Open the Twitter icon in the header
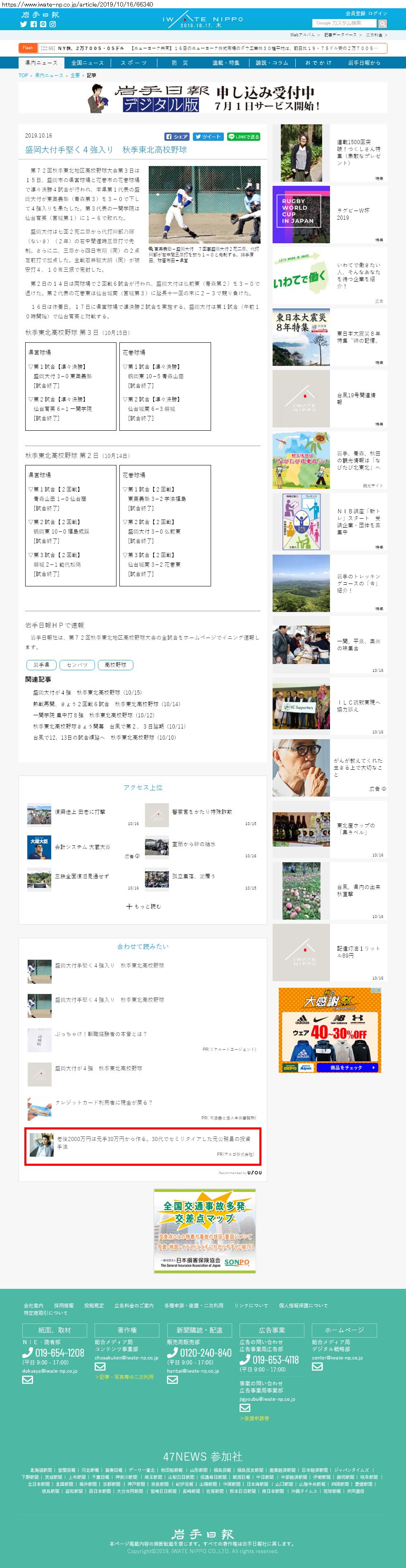The height and width of the screenshot is (1568, 406). coord(24,24)
